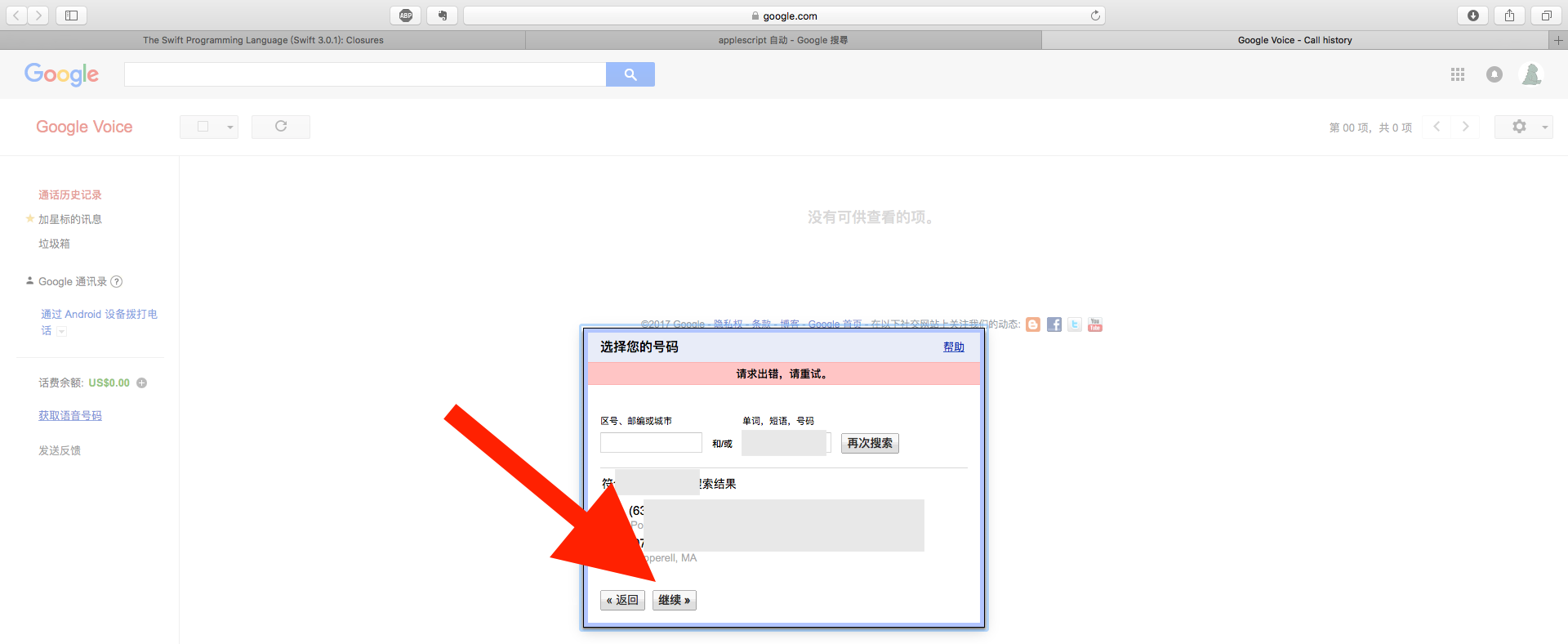
Task: Switch to applescript 自动 Google 搜寻 tab
Action: pyautogui.click(x=783, y=40)
